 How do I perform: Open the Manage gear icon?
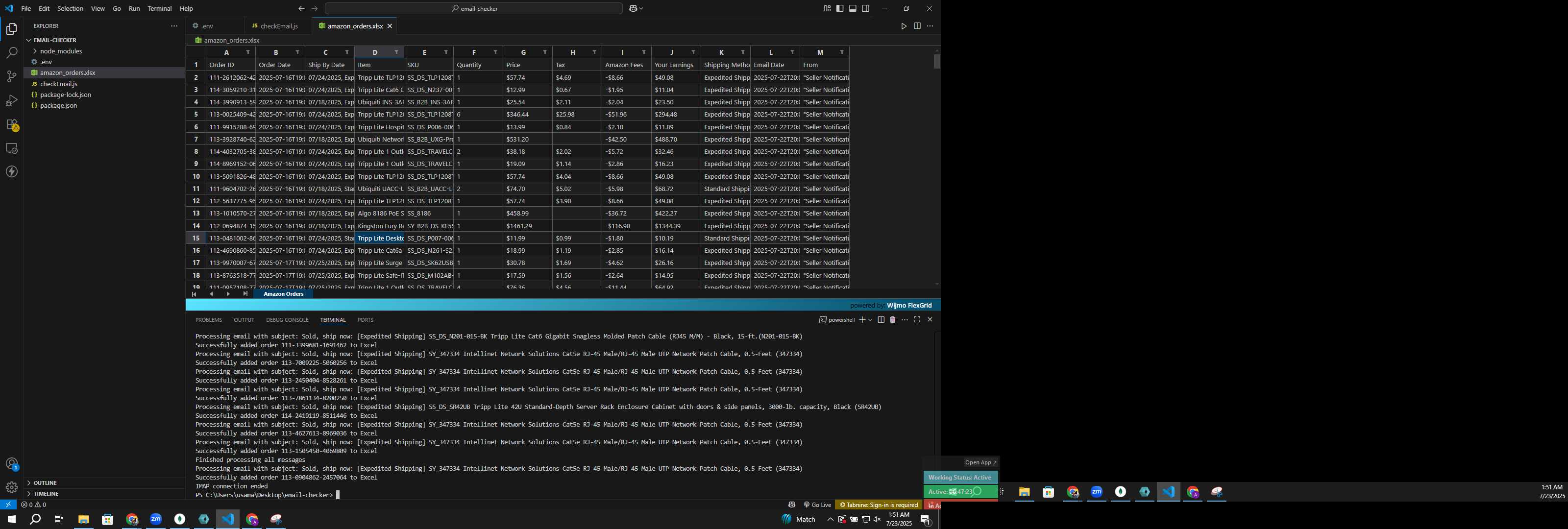tap(12, 487)
